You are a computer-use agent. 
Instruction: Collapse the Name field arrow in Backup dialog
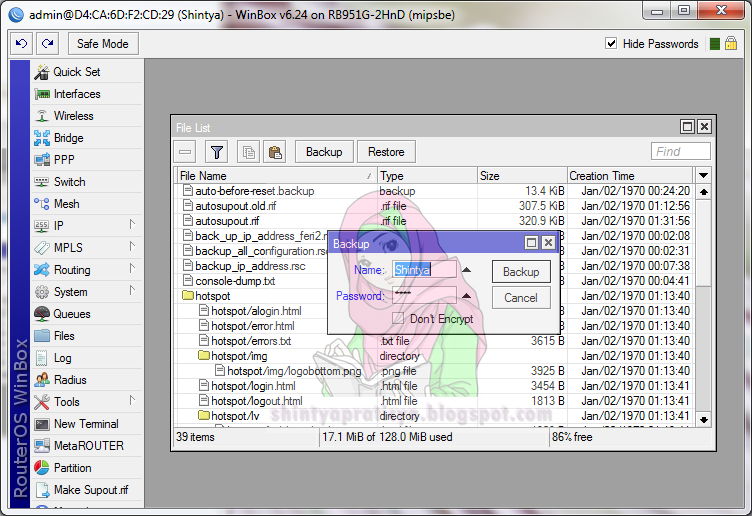pyautogui.click(x=466, y=270)
